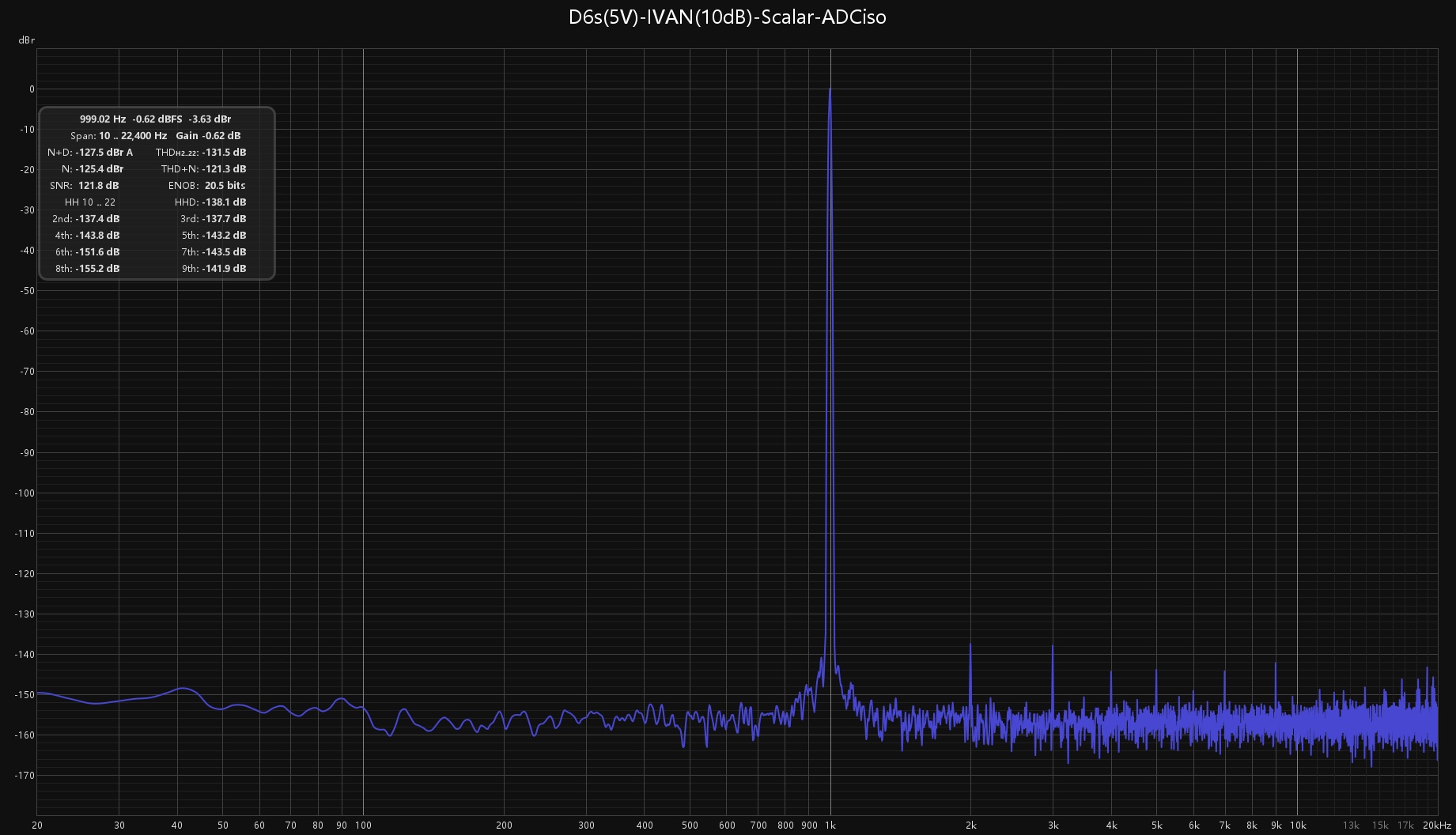Image resolution: width=1456 pixels, height=835 pixels.
Task: Click the "10k" x-axis frequency label
Action: pyautogui.click(x=1297, y=825)
